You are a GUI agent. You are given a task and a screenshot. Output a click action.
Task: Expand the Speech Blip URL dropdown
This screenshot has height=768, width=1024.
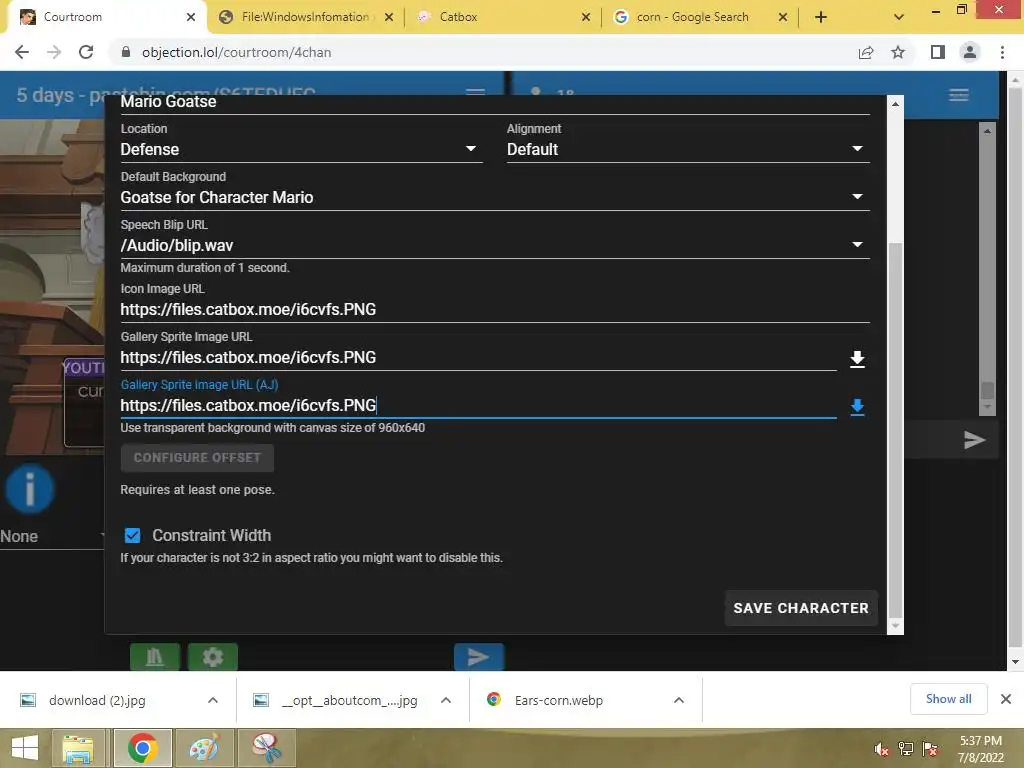(495, 246)
